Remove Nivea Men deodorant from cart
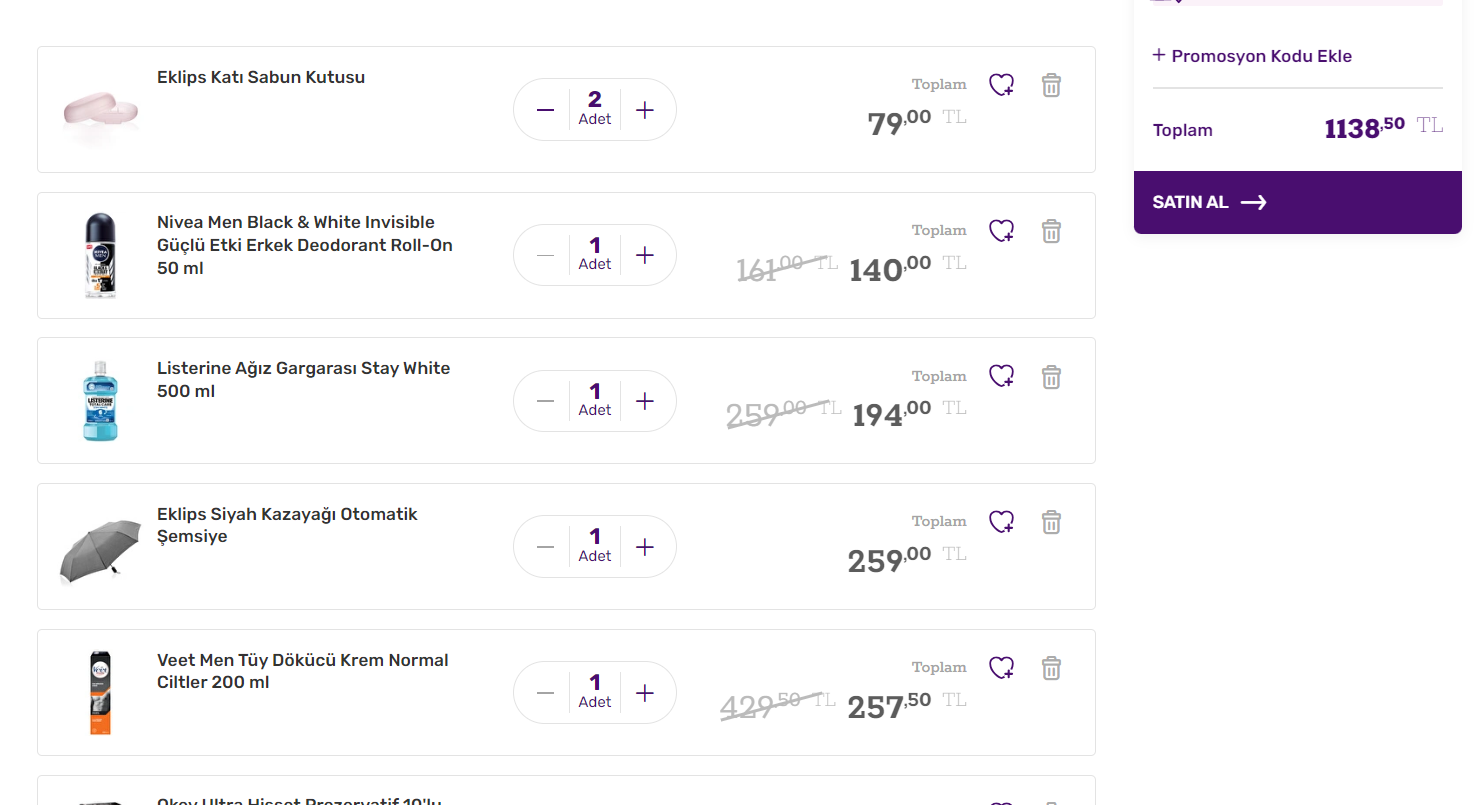Viewport: 1476px width, 805px height. (1051, 231)
